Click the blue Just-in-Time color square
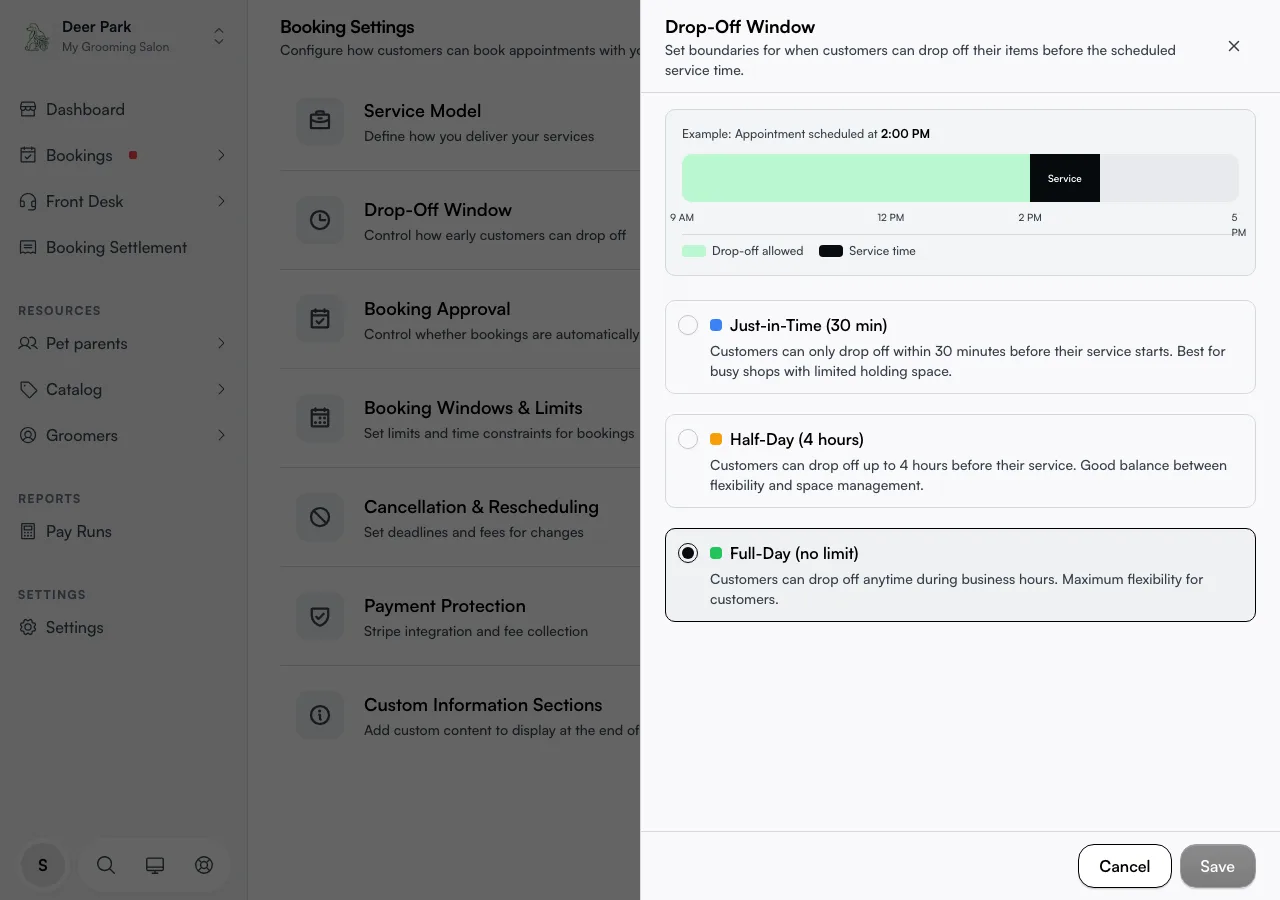The height and width of the screenshot is (900, 1280). (716, 325)
